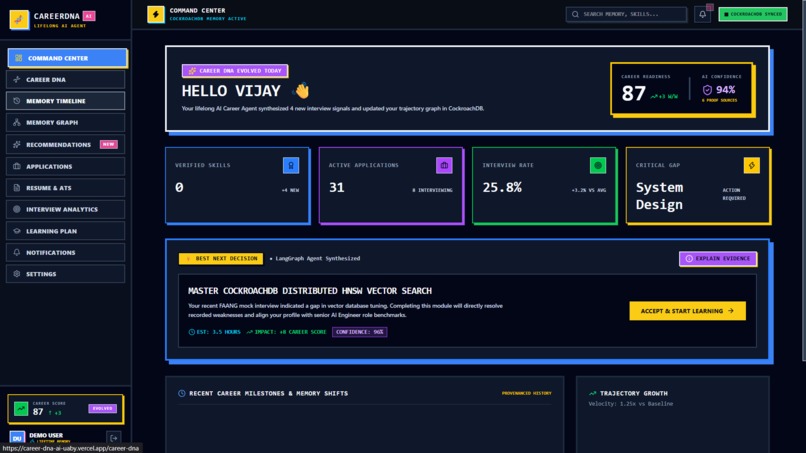The image size is (806, 453).
Task: Select Applications in the sidebar
Action: [65, 166]
